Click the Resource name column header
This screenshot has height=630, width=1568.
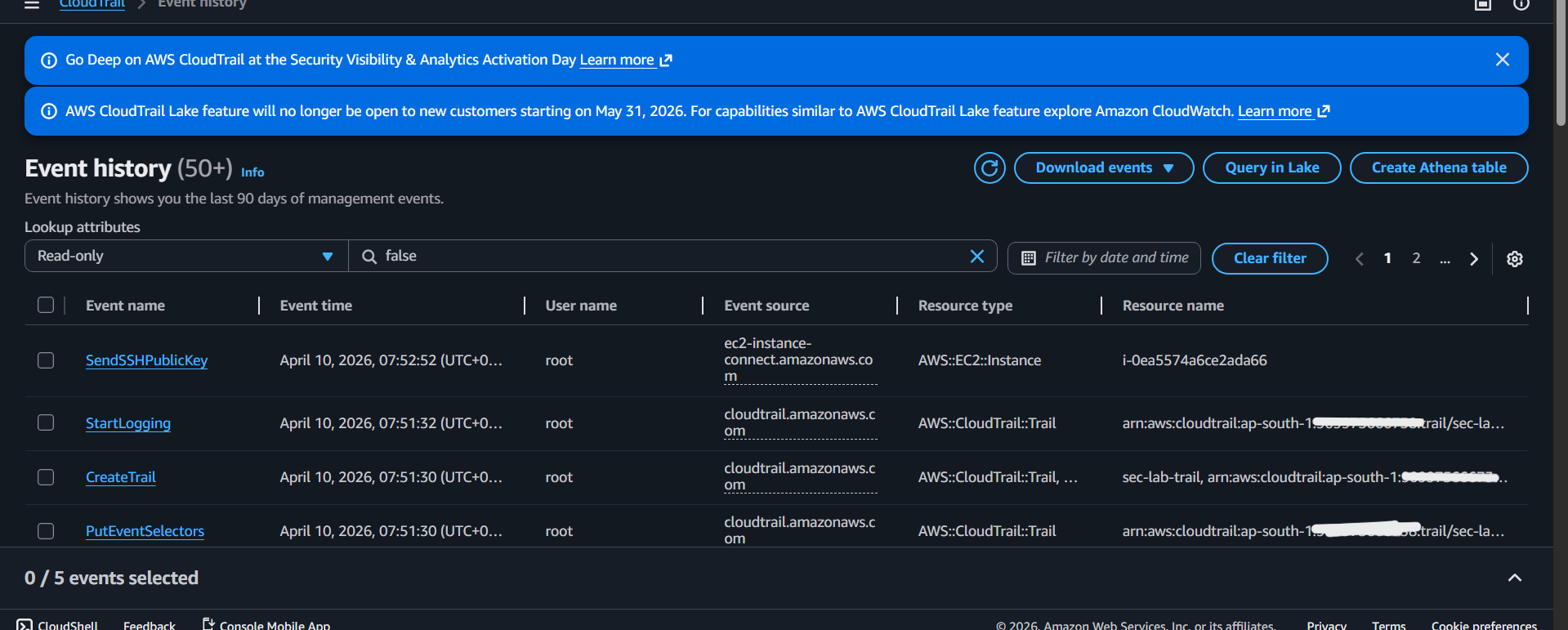coord(1173,306)
